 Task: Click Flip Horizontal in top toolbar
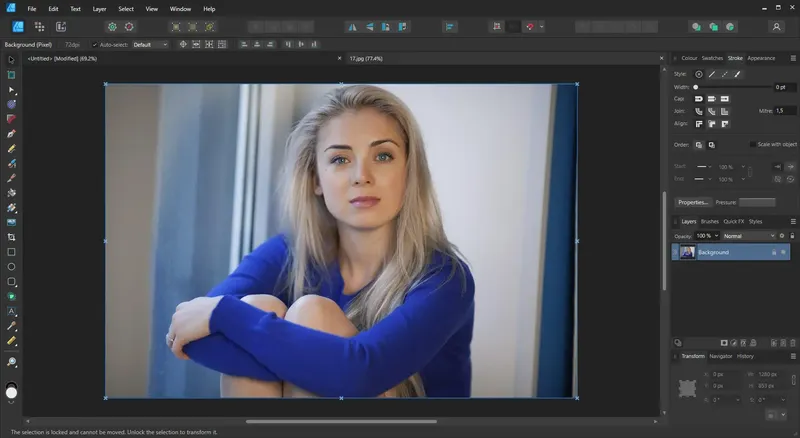click(353, 27)
